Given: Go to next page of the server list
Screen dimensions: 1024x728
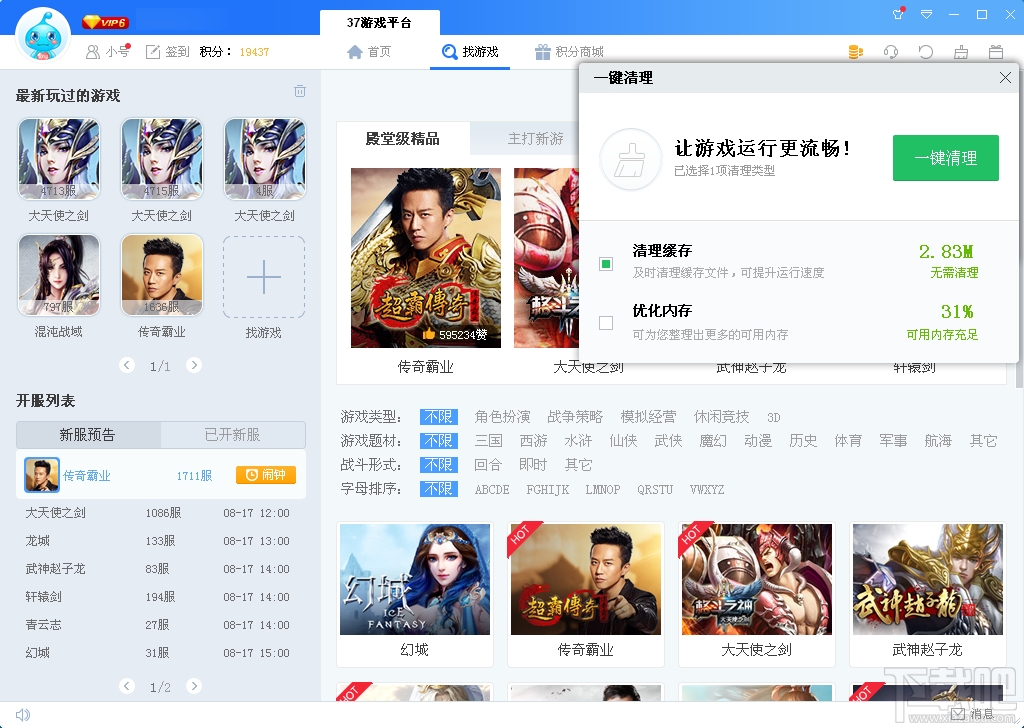Looking at the screenshot, I should coord(194,686).
